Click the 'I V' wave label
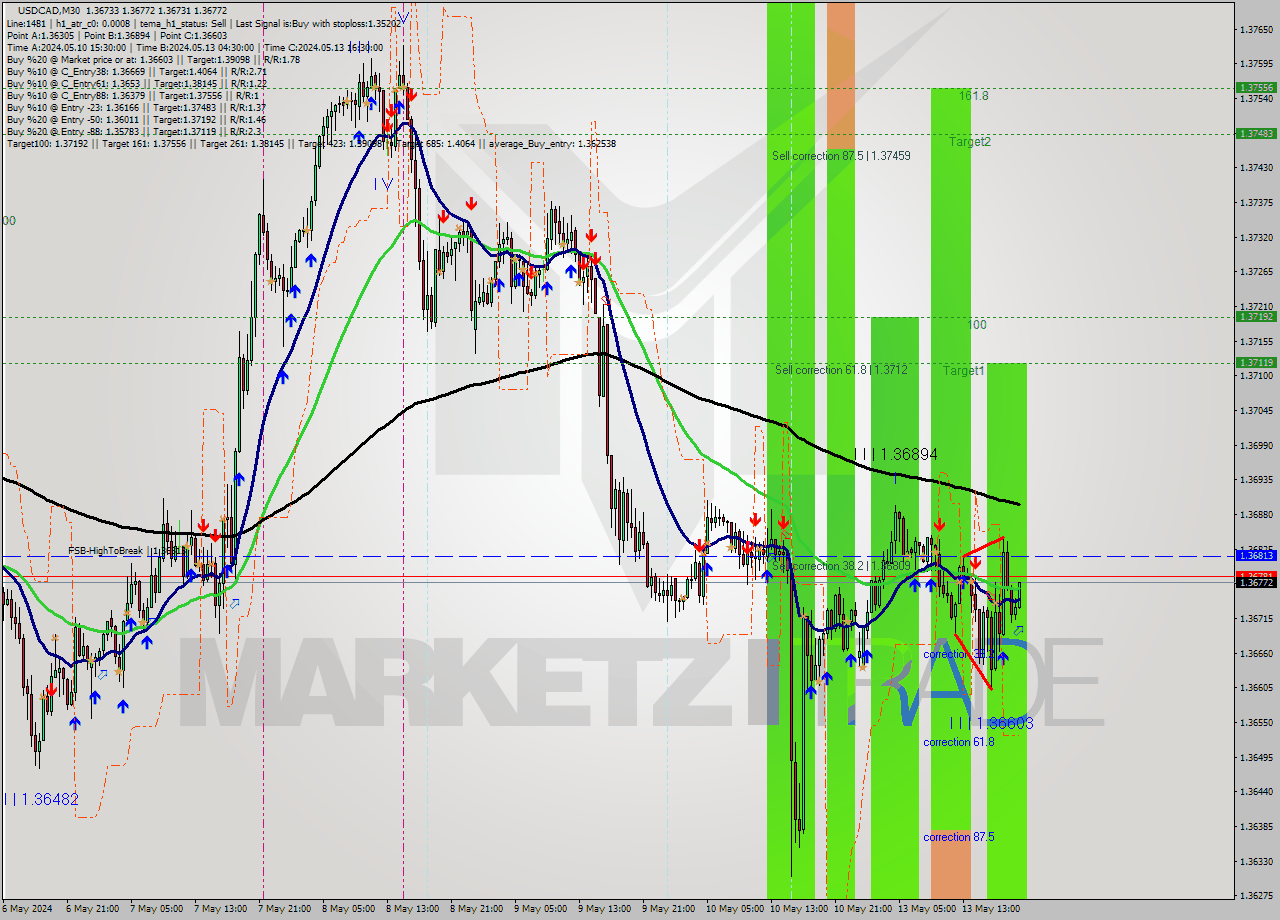 pos(383,184)
